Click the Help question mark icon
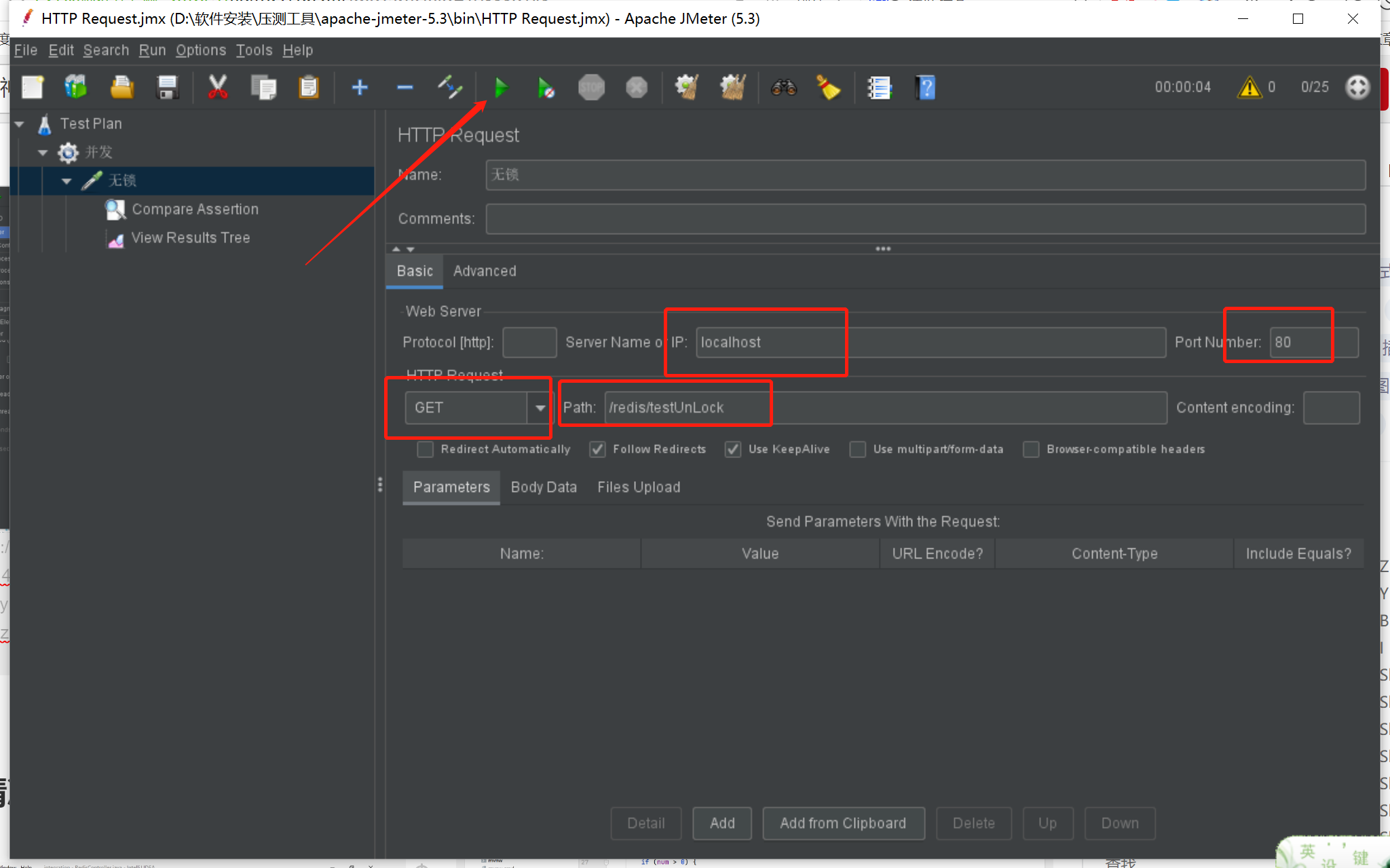This screenshot has height=868, width=1390. click(925, 88)
